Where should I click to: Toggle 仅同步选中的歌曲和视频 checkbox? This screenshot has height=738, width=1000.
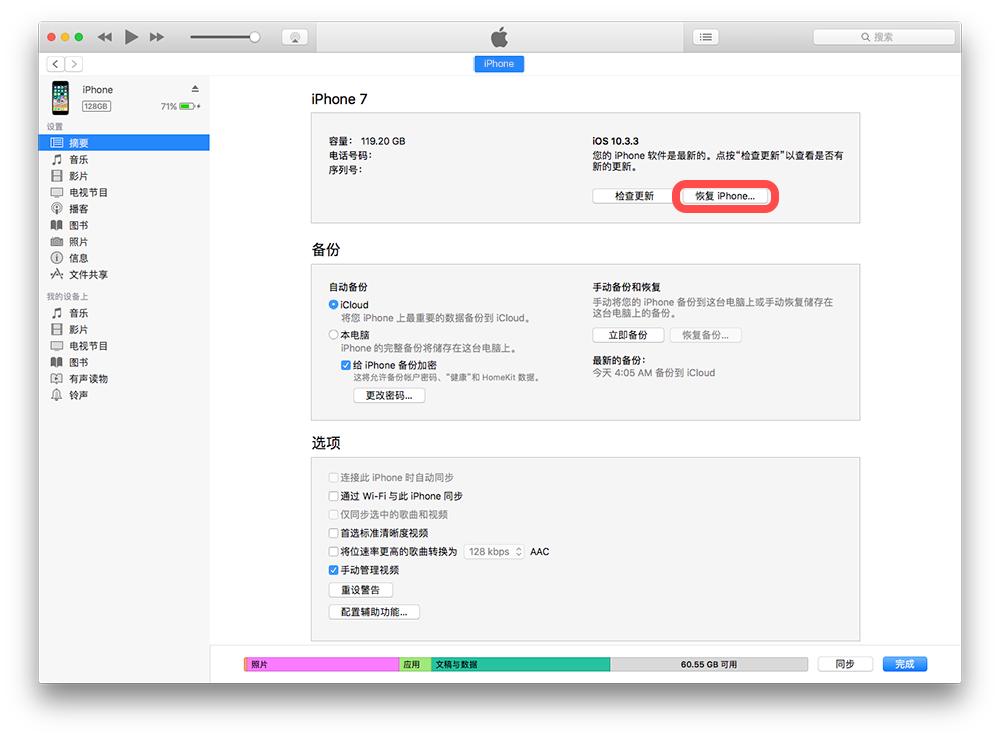point(333,515)
